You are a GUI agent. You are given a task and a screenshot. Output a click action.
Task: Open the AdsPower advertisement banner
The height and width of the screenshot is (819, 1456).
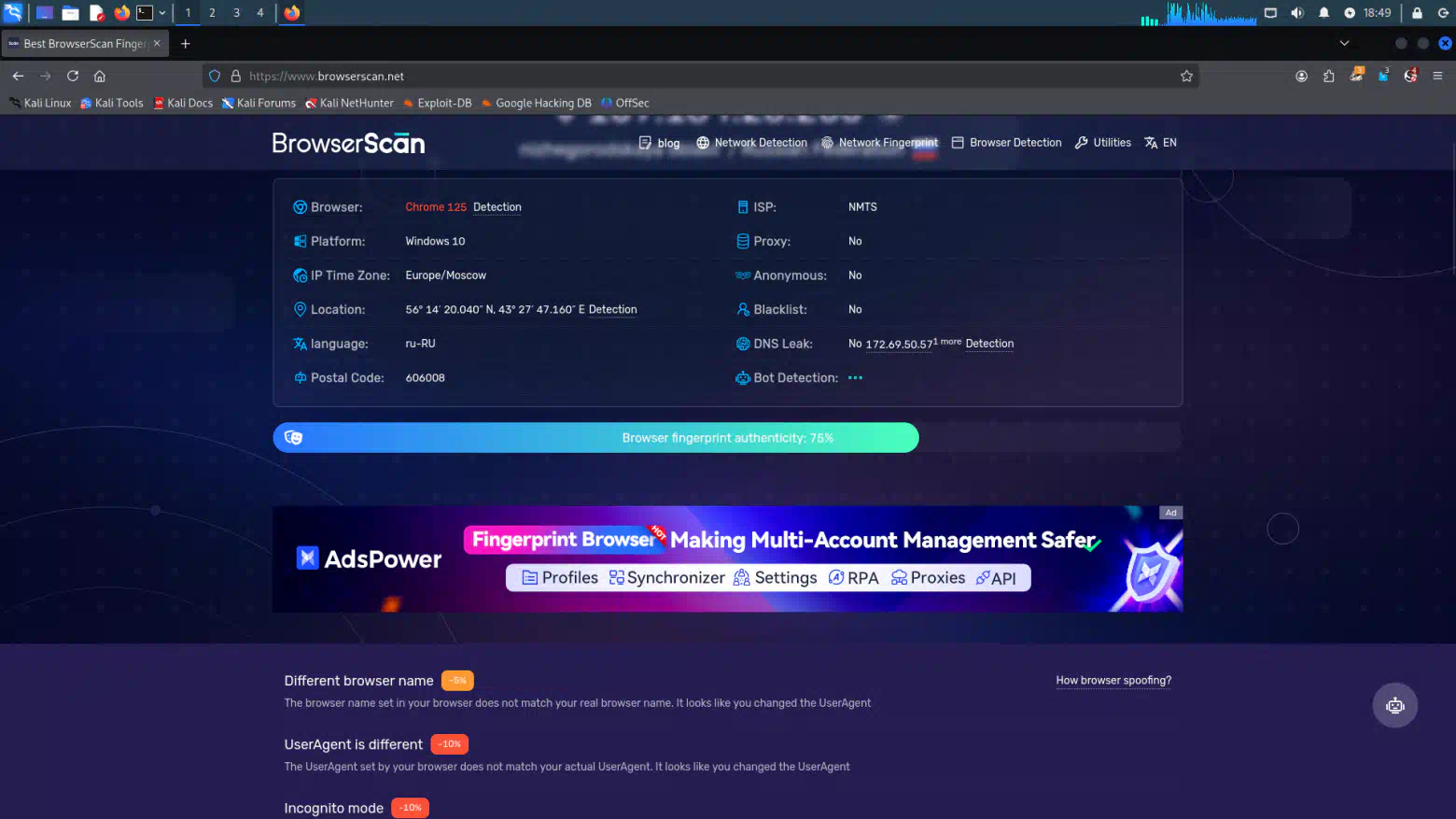click(x=727, y=559)
